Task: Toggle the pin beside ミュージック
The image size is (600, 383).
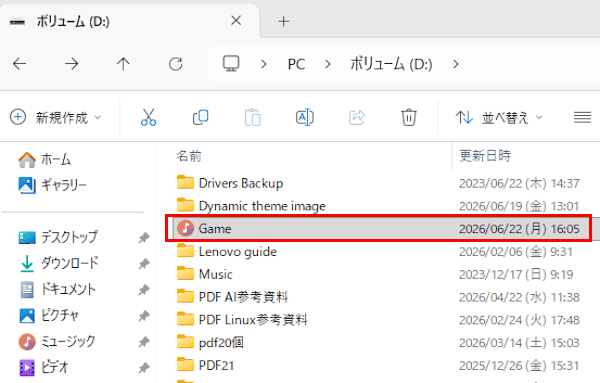Action: (x=143, y=342)
